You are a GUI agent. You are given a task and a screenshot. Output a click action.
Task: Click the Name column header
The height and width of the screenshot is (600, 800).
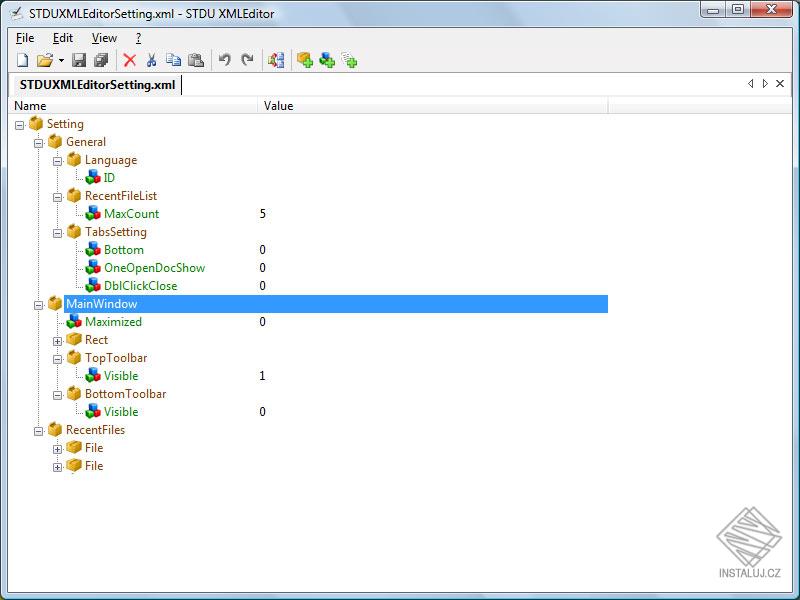click(x=135, y=106)
